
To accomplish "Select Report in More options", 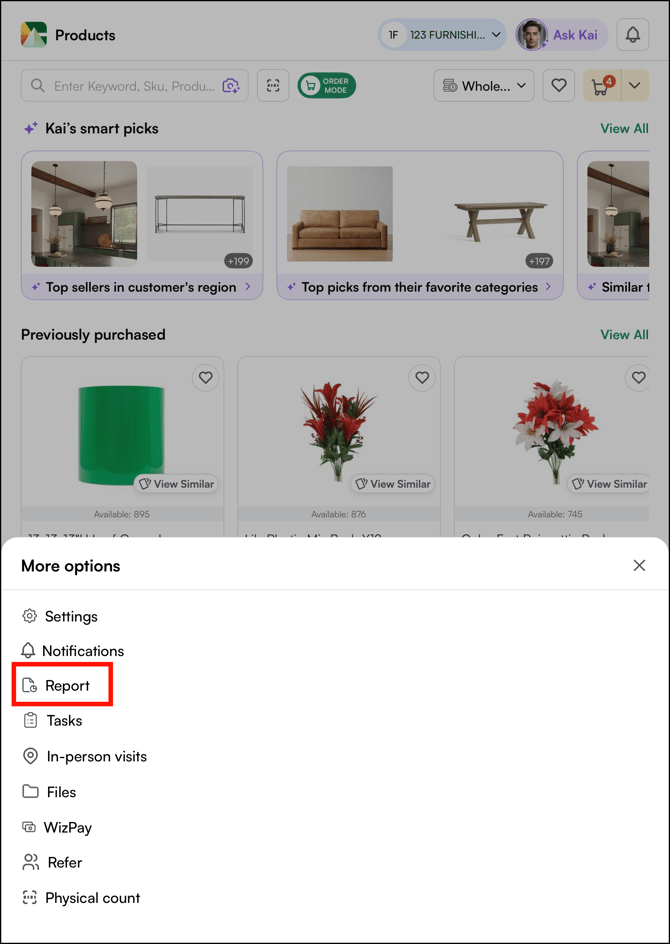I will tap(67, 686).
